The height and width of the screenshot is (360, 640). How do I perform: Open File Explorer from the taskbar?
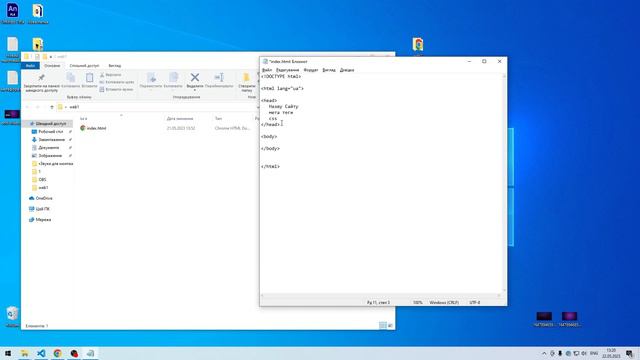(24, 353)
